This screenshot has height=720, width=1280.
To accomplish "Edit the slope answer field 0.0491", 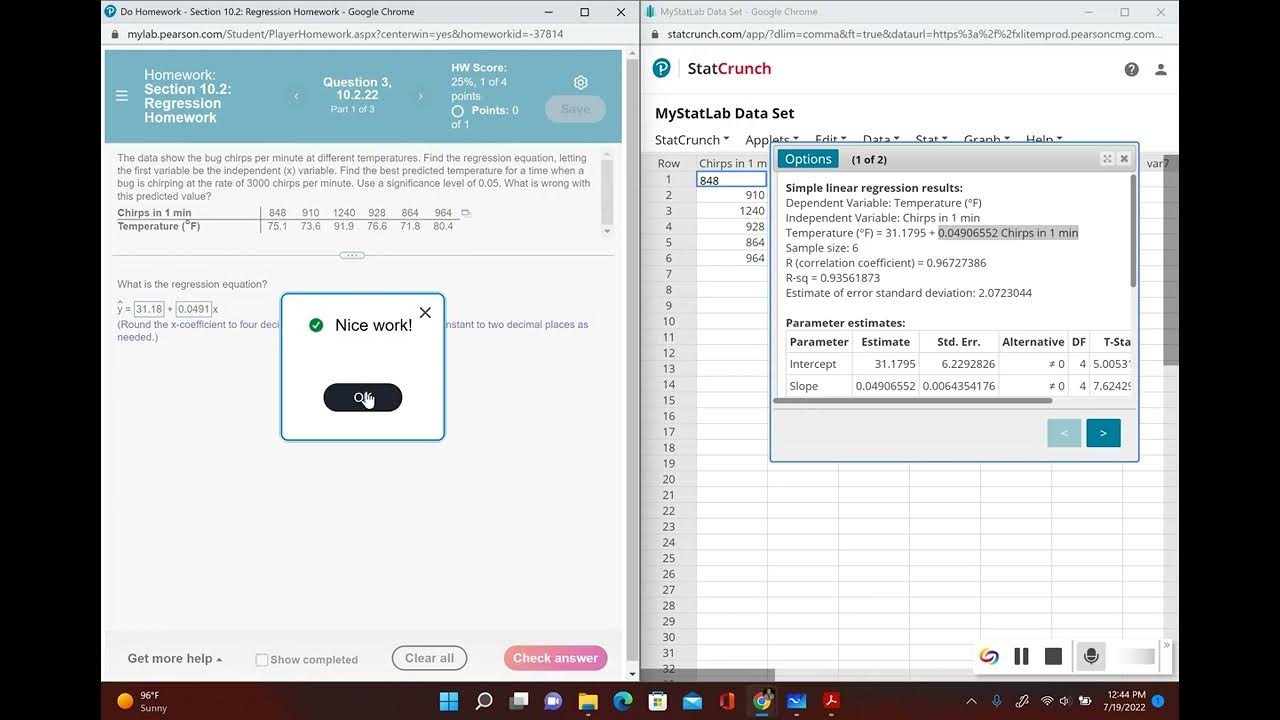I will click(194, 309).
